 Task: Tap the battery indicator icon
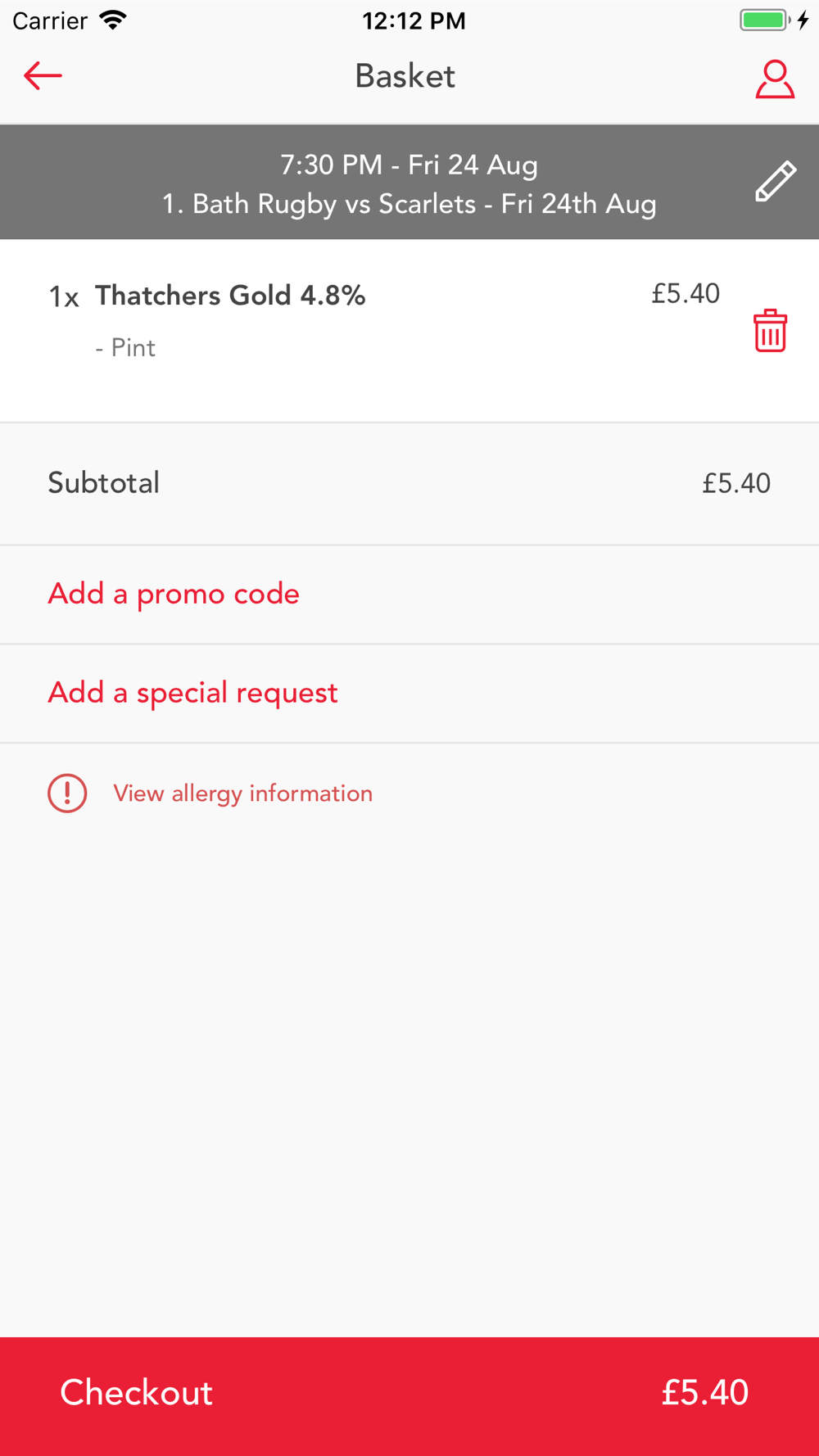pyautogui.click(x=765, y=20)
